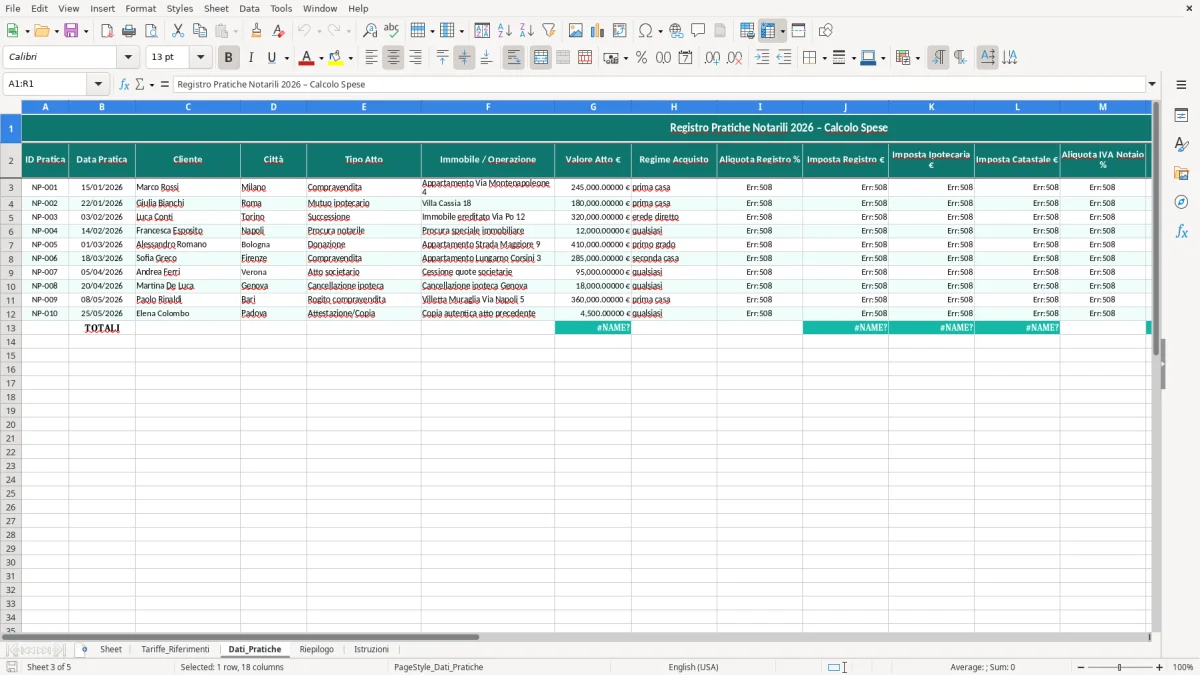Click Format as Date icon
Viewport: 1200px width, 675px height.
[686, 58]
